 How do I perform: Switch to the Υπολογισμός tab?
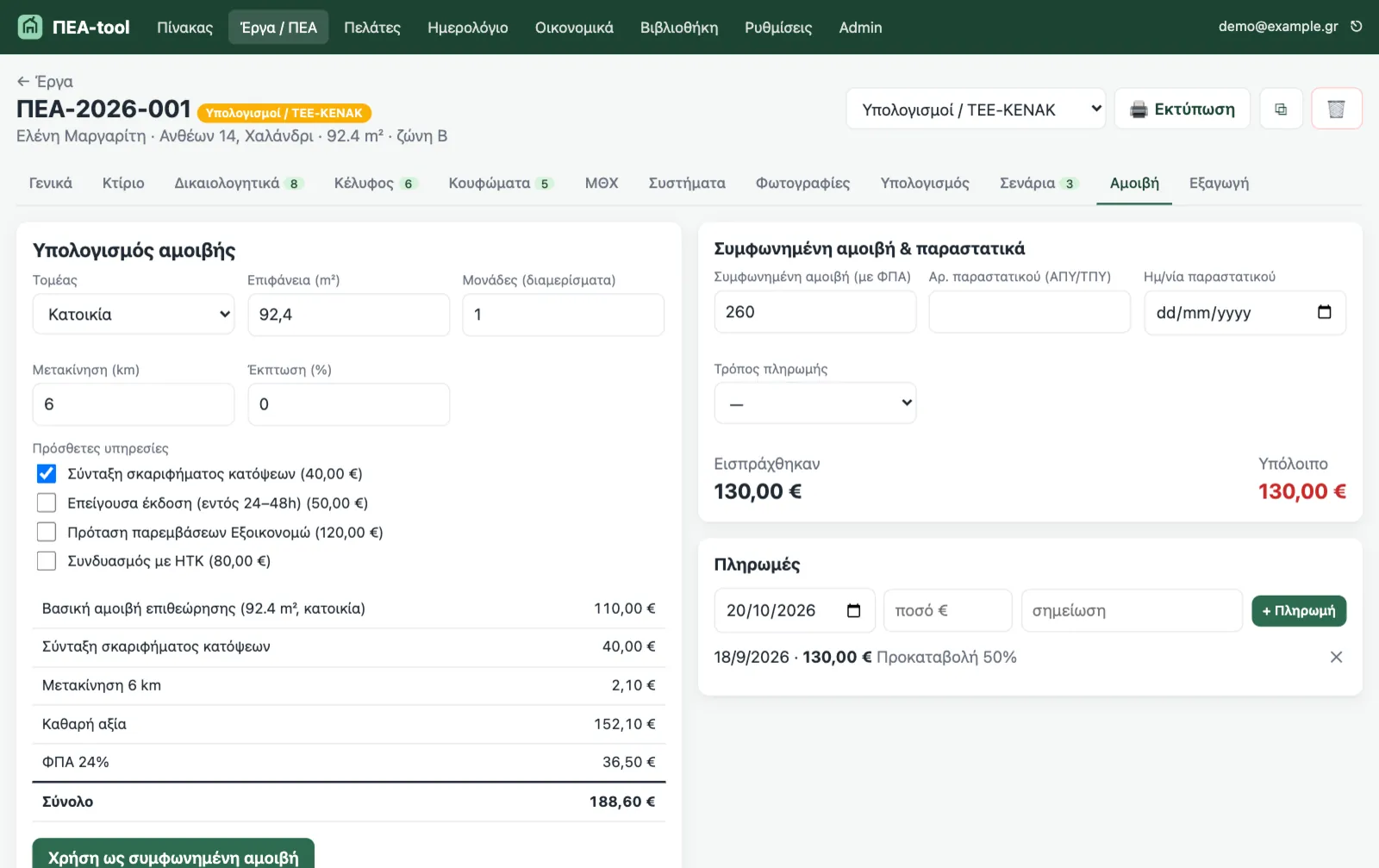tap(925, 183)
